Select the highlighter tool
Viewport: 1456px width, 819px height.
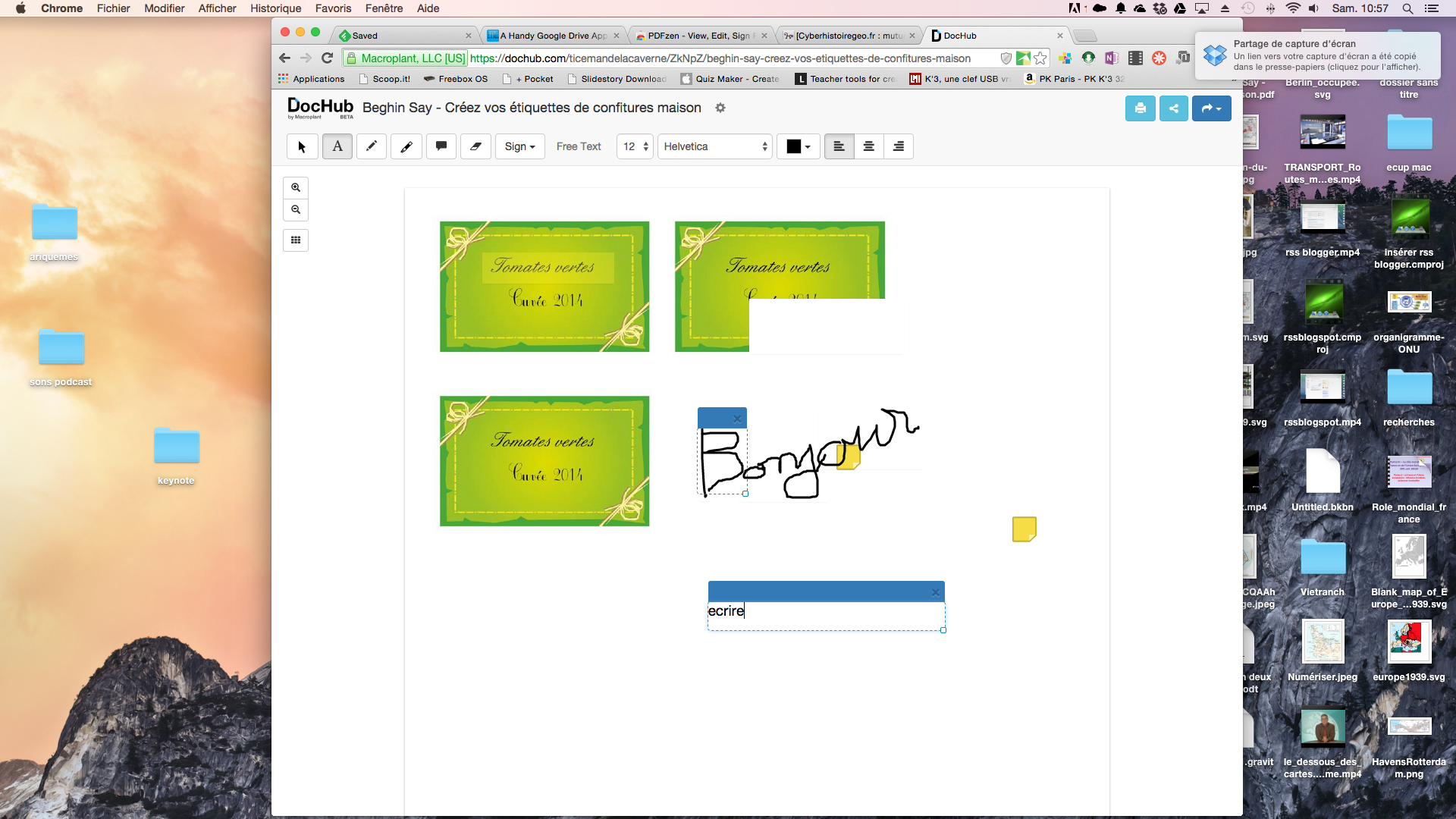pos(406,146)
